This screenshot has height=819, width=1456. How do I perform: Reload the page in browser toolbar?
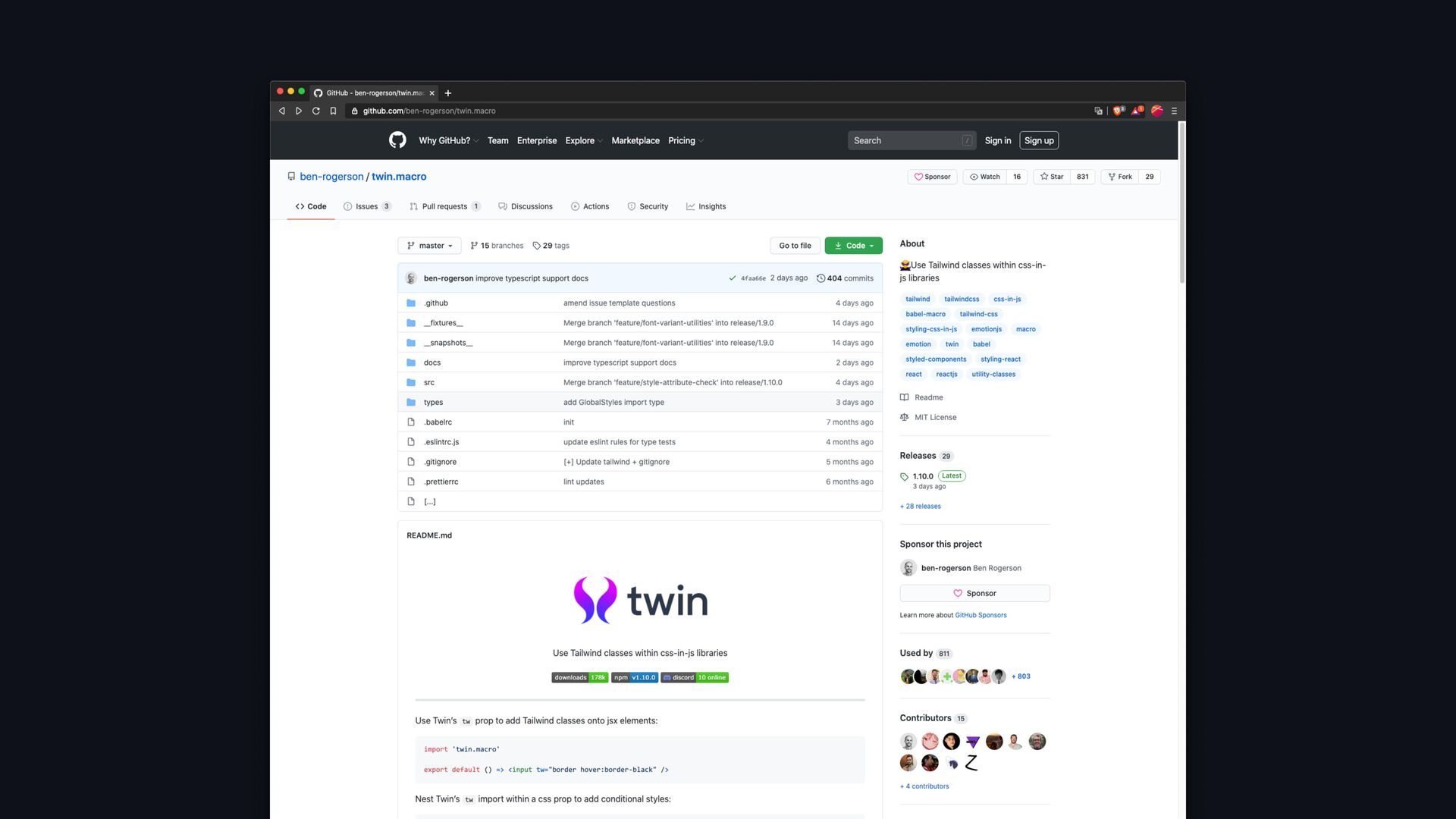click(315, 111)
